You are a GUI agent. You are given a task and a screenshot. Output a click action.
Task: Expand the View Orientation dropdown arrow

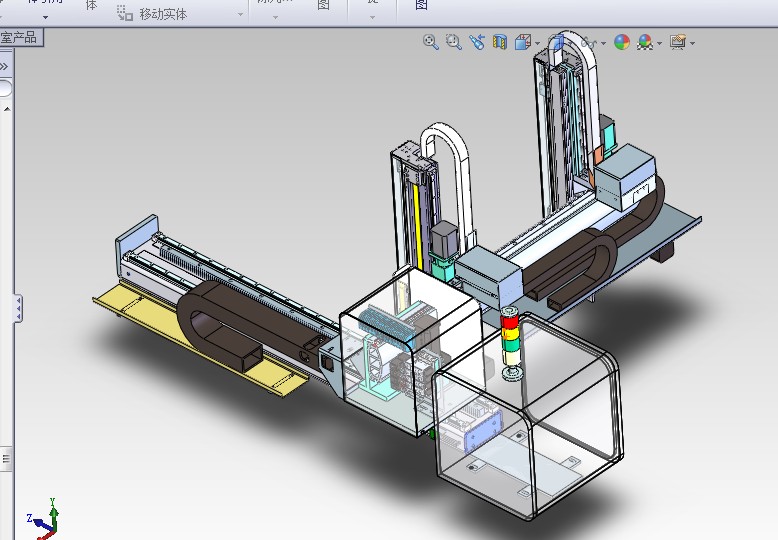tap(538, 44)
